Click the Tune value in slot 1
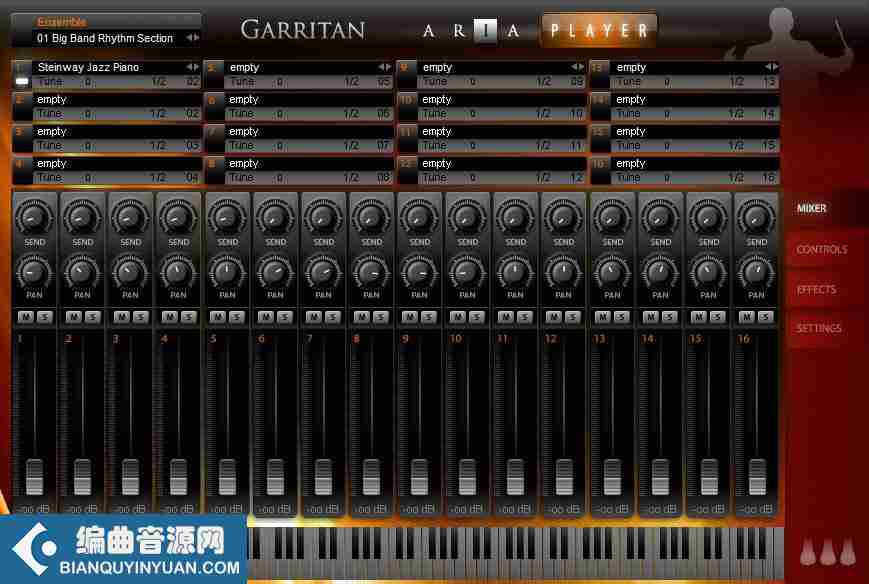The image size is (869, 584). (x=88, y=82)
